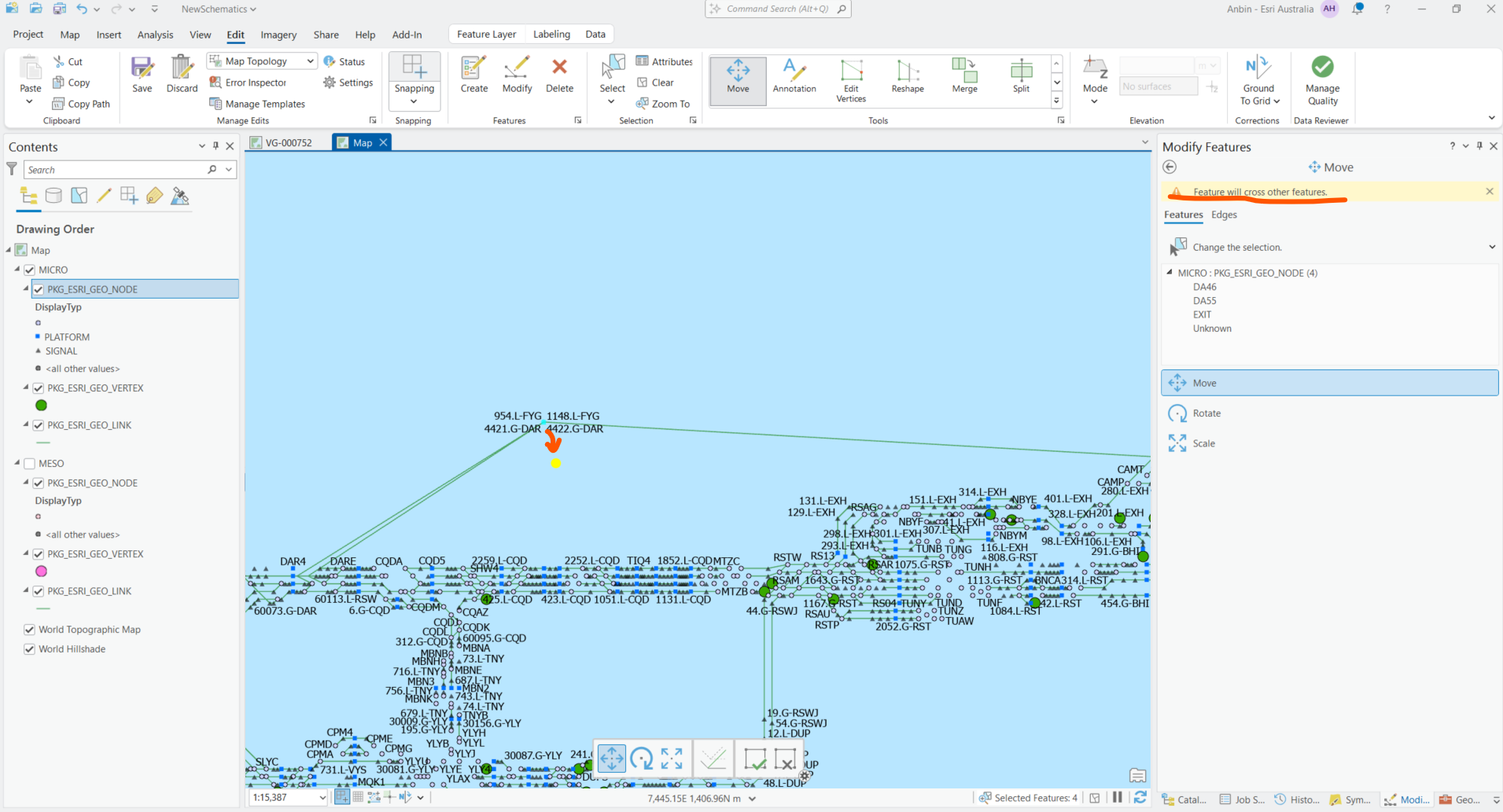Expand the Snapping options arrow
Viewport: 1503px width, 812px height.
click(414, 101)
